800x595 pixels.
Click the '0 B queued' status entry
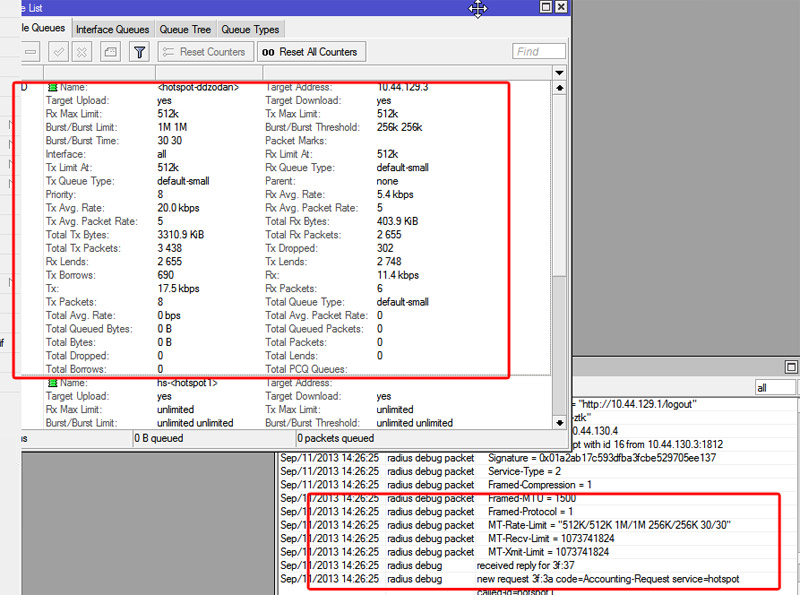[x=159, y=438]
